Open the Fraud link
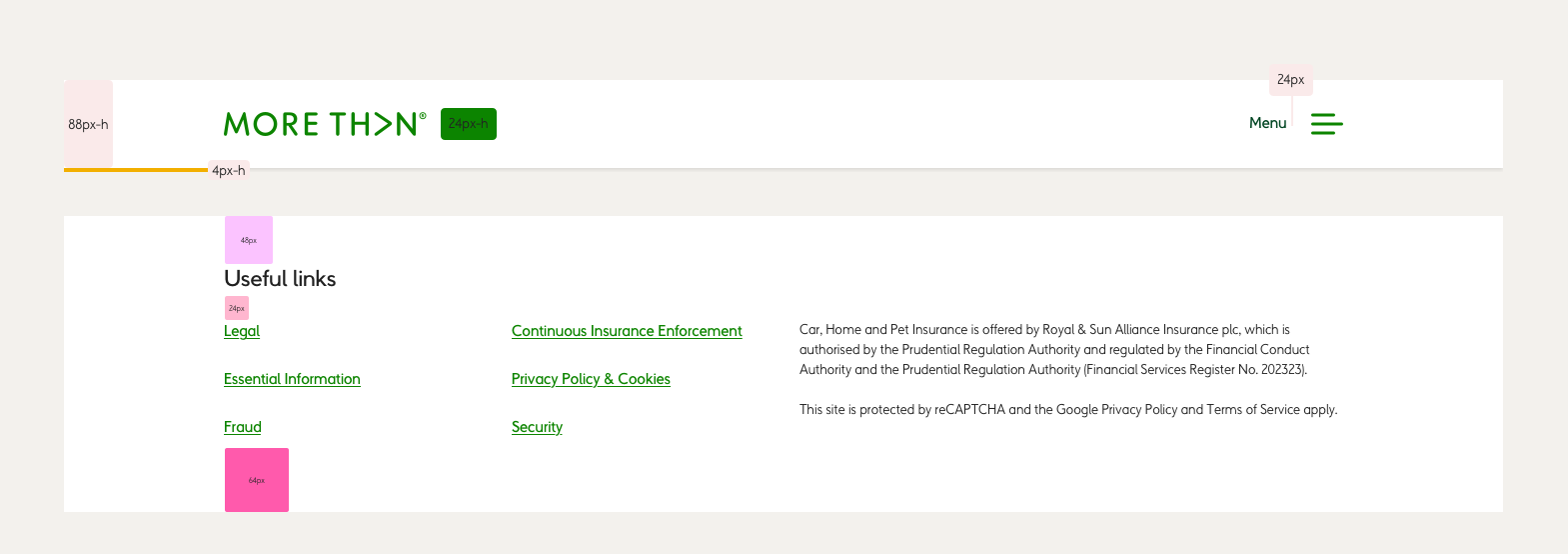Viewport: 1568px width, 554px height. click(243, 427)
